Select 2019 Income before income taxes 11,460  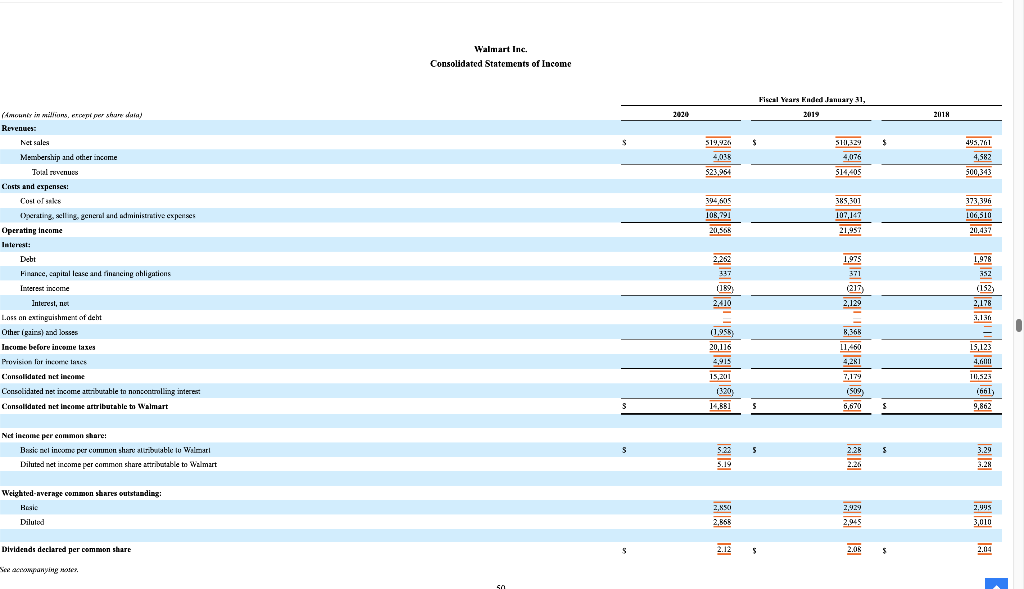point(850,347)
